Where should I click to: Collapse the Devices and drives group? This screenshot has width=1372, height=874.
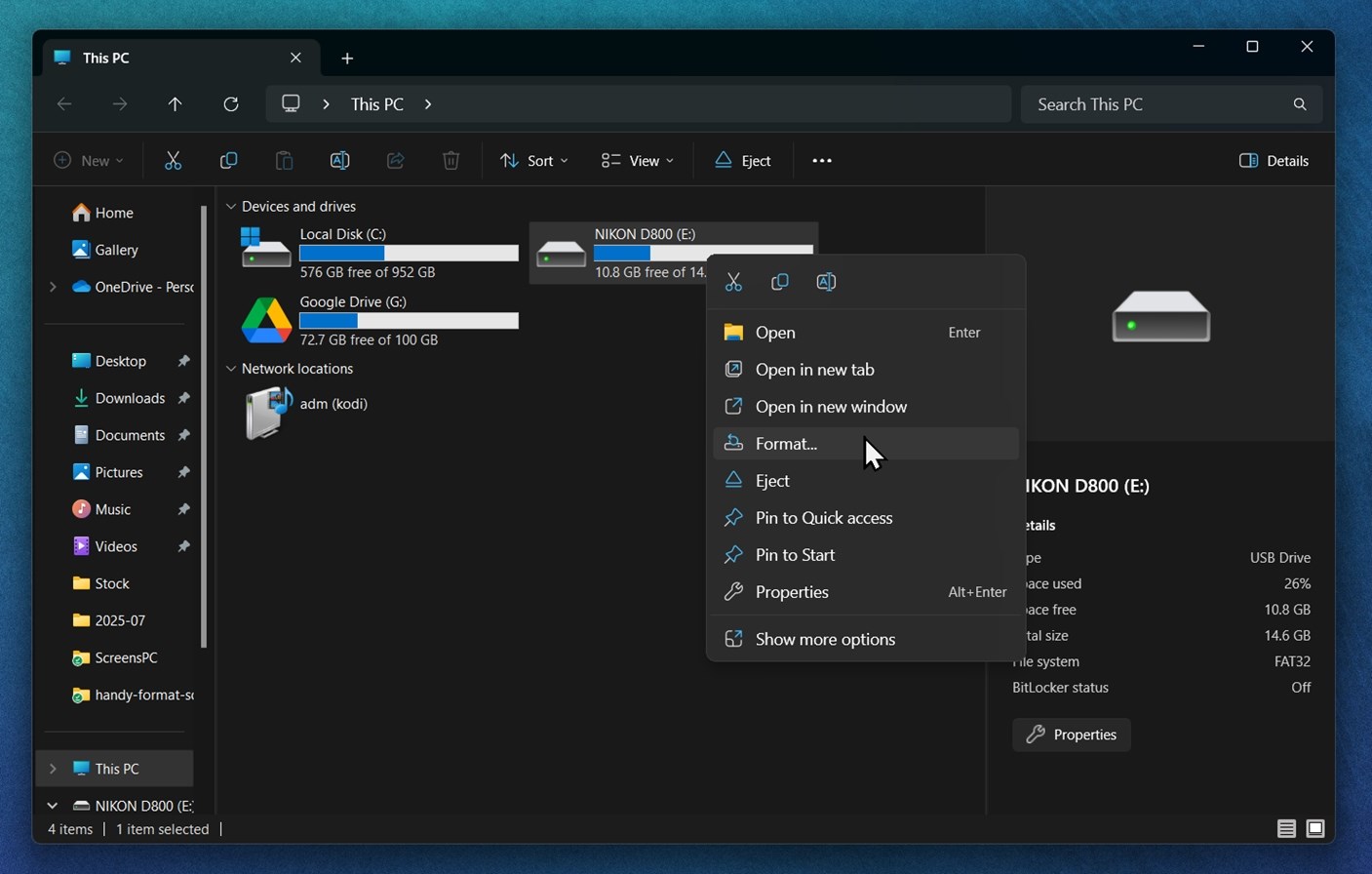pos(231,207)
